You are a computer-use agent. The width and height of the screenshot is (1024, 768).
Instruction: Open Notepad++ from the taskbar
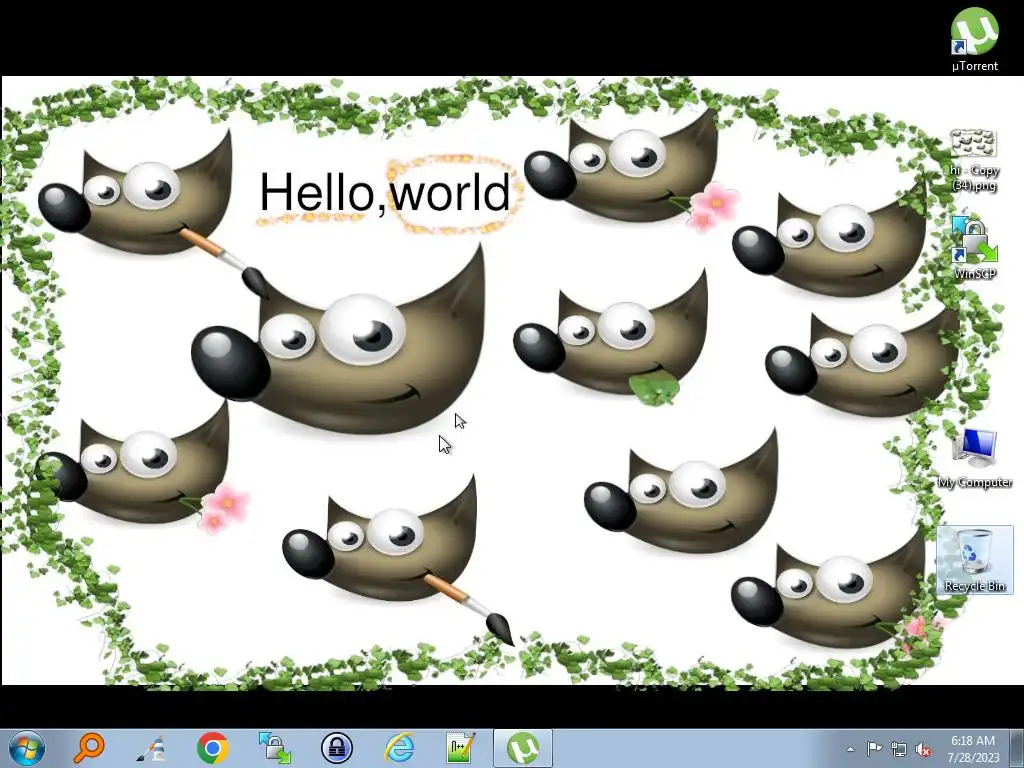tap(461, 748)
